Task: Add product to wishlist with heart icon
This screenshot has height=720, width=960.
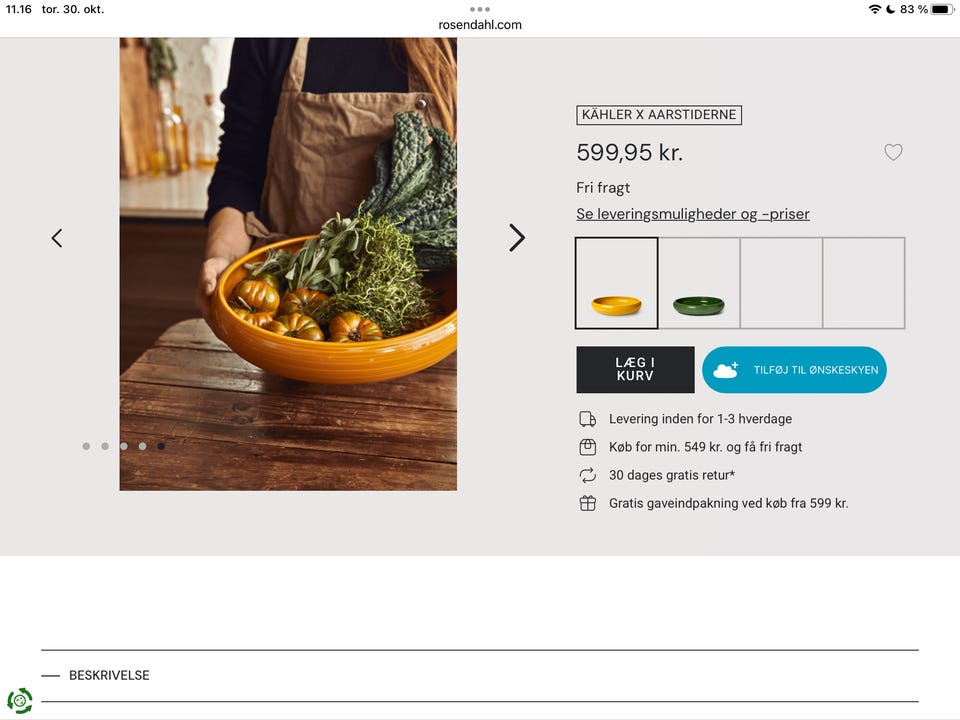Action: (x=893, y=152)
